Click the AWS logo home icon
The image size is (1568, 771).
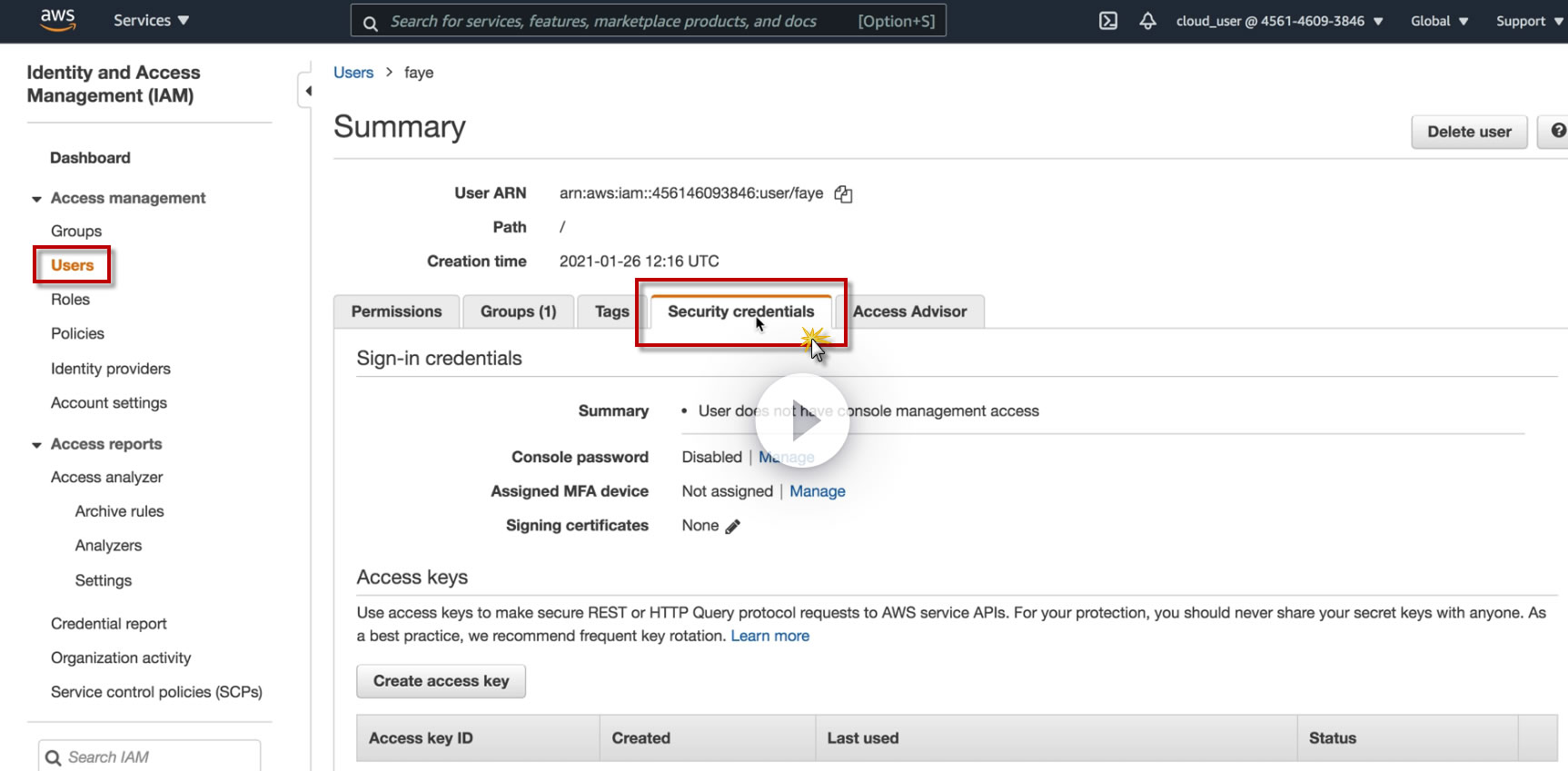pos(57,20)
